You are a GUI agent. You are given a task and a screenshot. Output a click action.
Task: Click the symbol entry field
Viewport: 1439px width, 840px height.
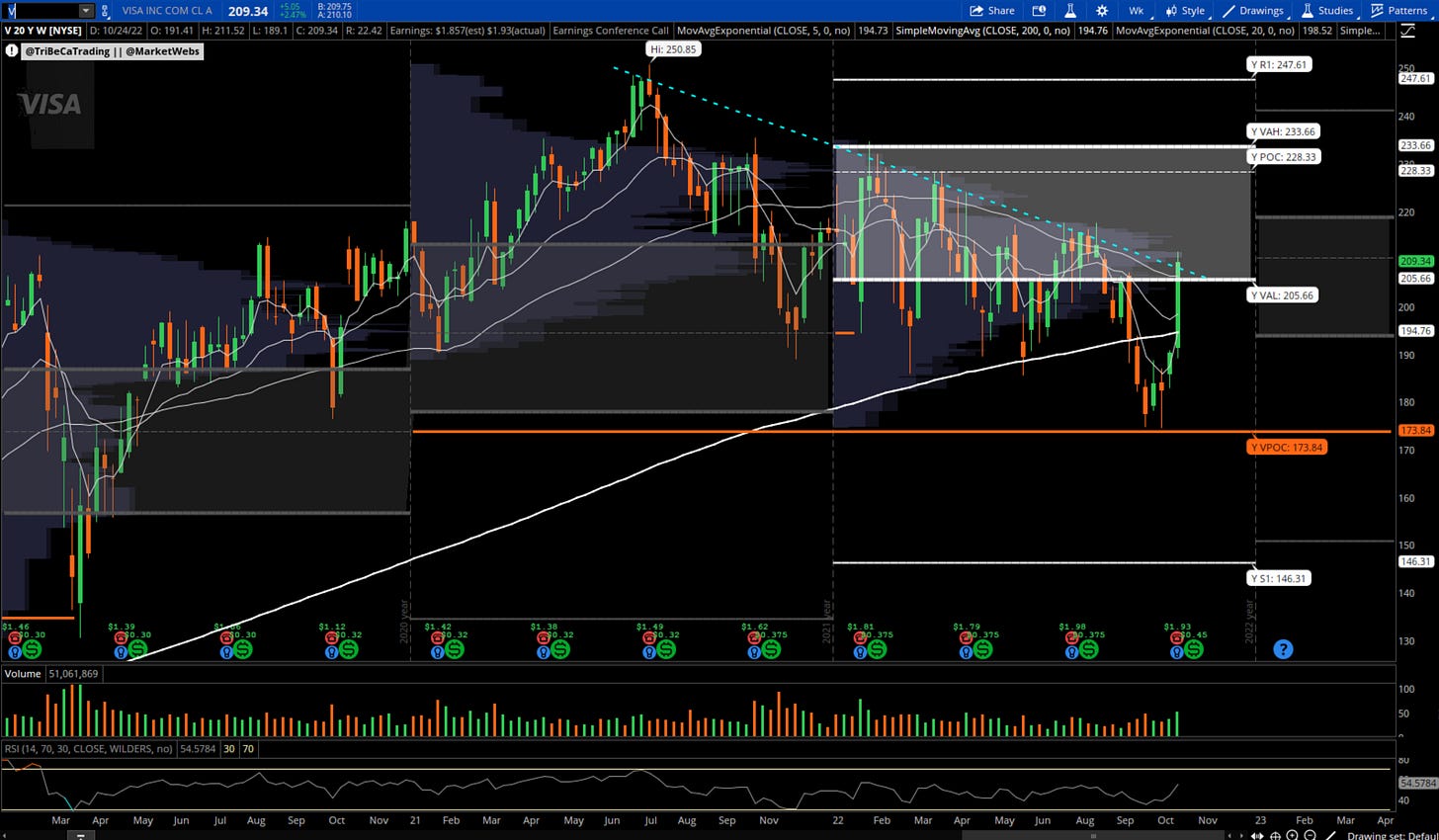point(39,11)
